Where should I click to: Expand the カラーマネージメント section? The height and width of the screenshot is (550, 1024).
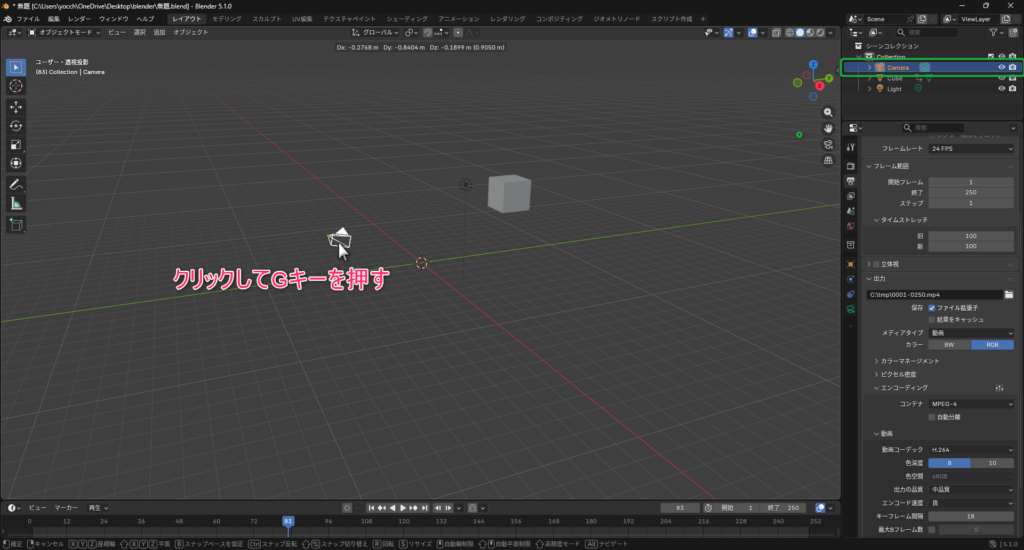click(x=908, y=360)
